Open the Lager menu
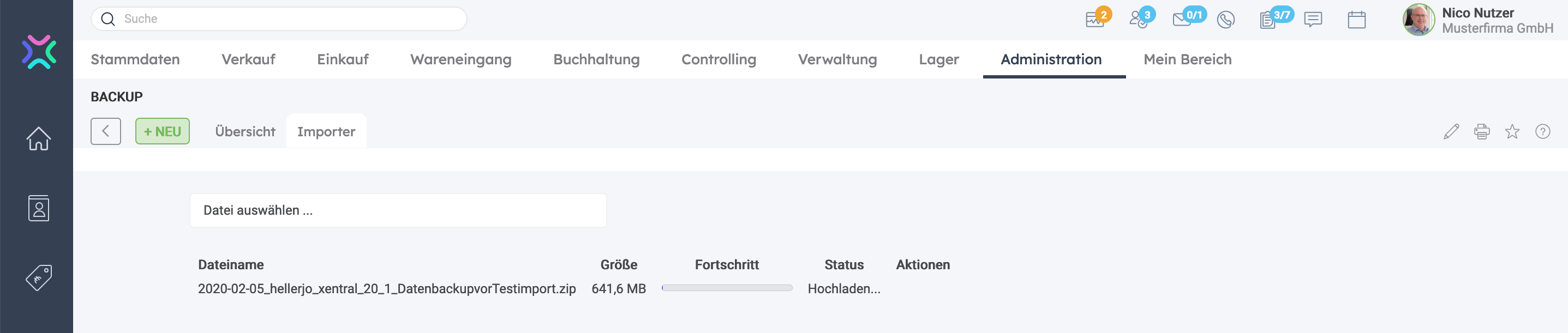Viewport: 1568px width, 333px height. [x=938, y=59]
